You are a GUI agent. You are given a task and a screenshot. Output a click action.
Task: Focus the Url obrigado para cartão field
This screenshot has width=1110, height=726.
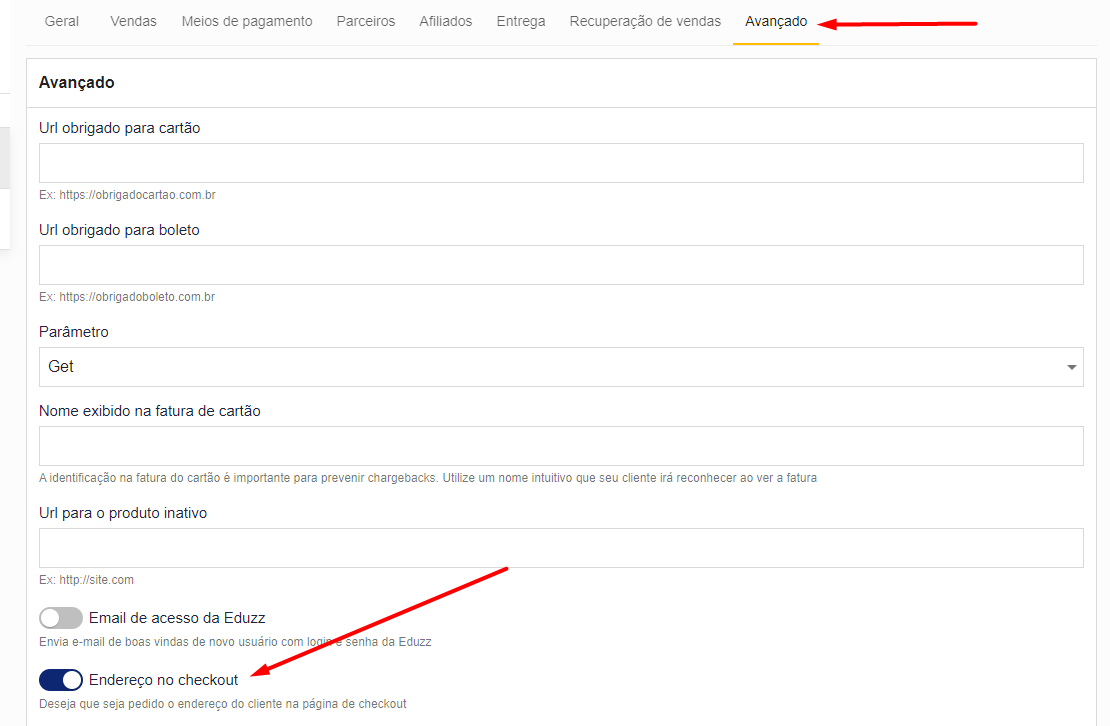tap(561, 163)
